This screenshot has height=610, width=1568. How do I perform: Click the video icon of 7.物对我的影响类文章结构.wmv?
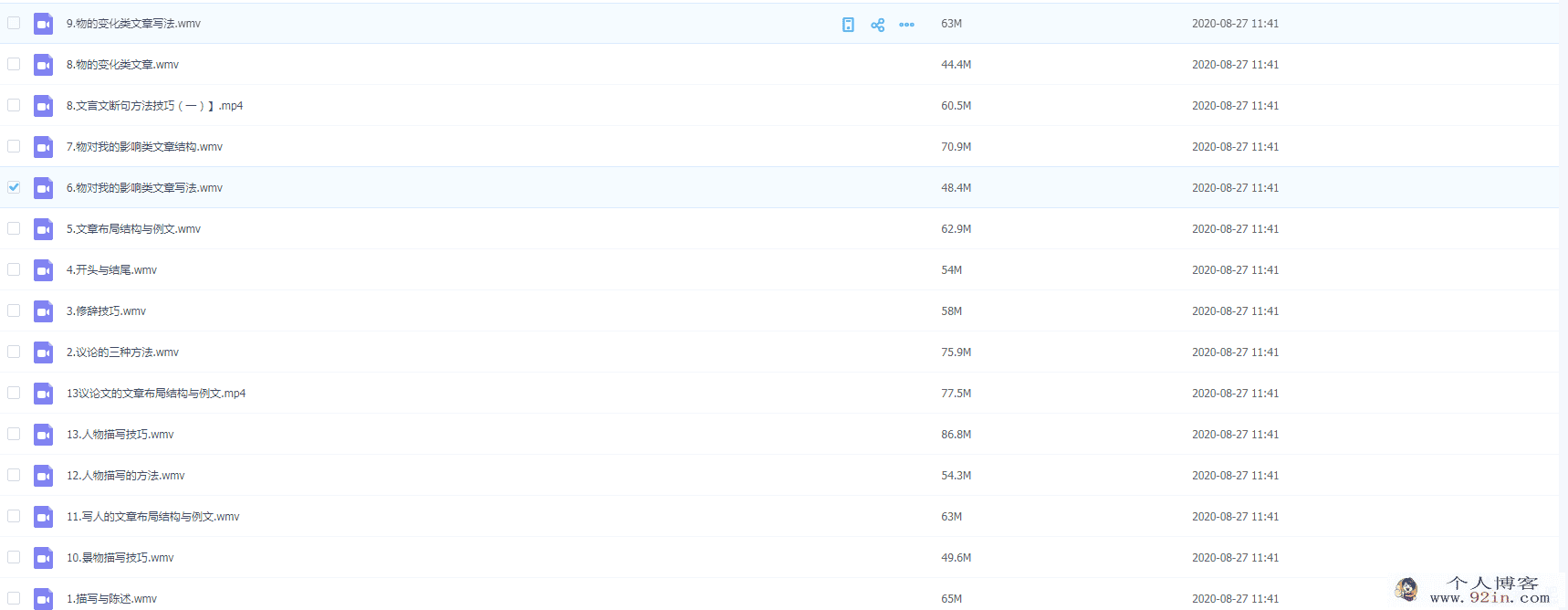click(x=43, y=147)
